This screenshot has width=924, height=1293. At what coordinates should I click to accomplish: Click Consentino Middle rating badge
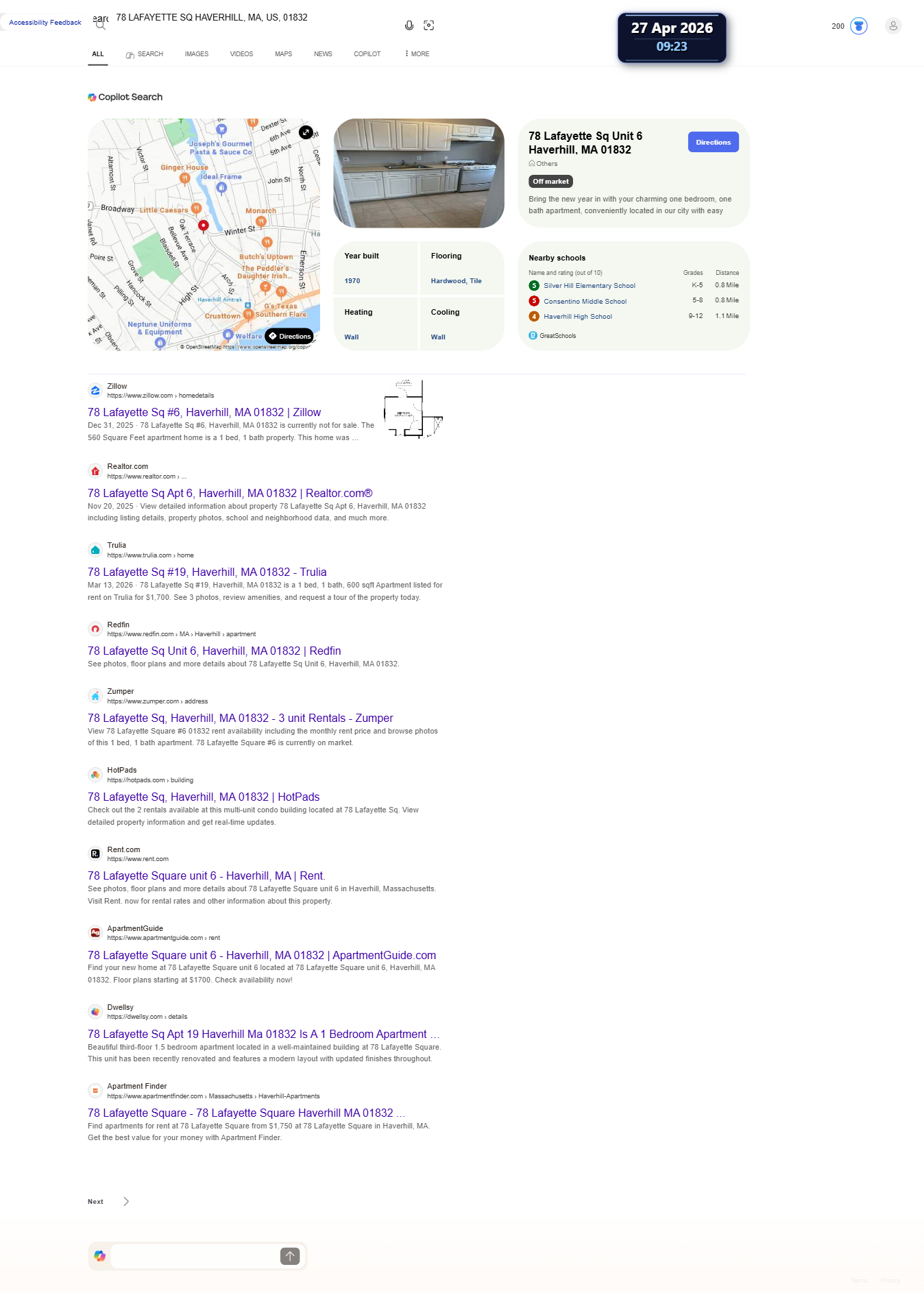coord(534,301)
